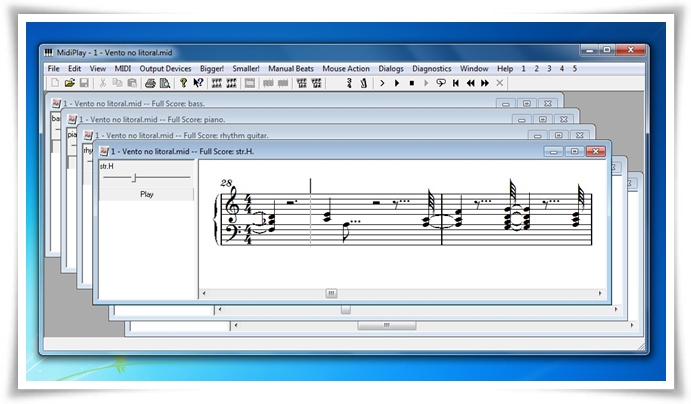691x404 pixels.
Task: Click the str.H score horizontal scrollbar thumb
Action: coord(331,293)
